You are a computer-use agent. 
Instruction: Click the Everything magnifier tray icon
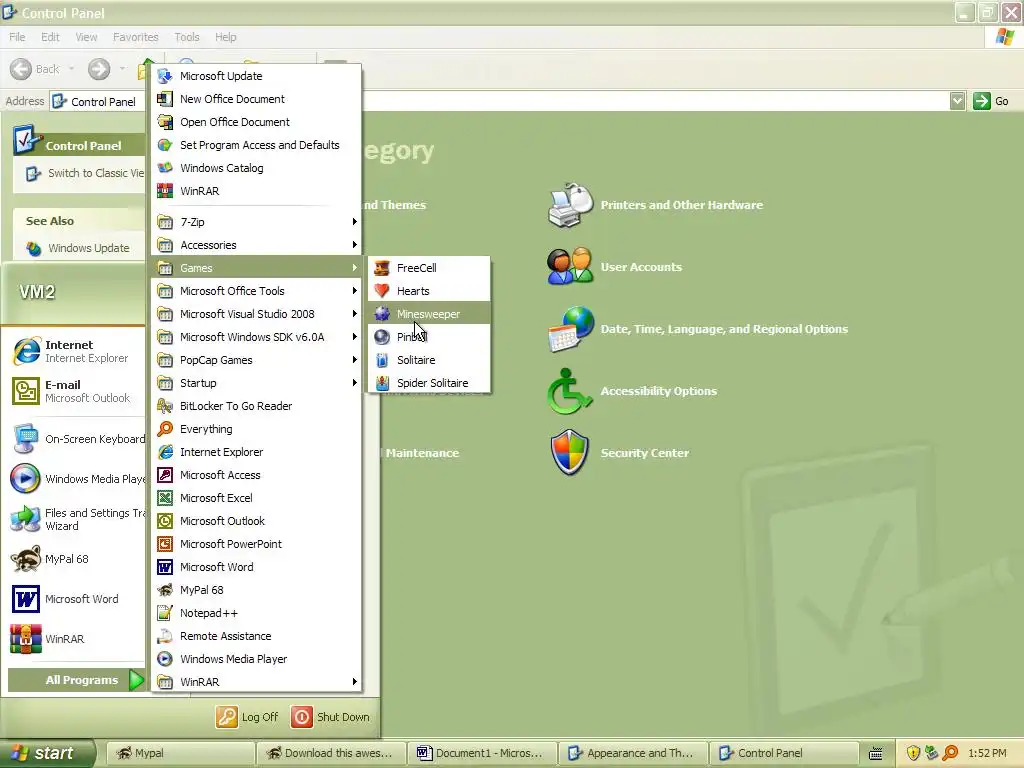click(951, 753)
